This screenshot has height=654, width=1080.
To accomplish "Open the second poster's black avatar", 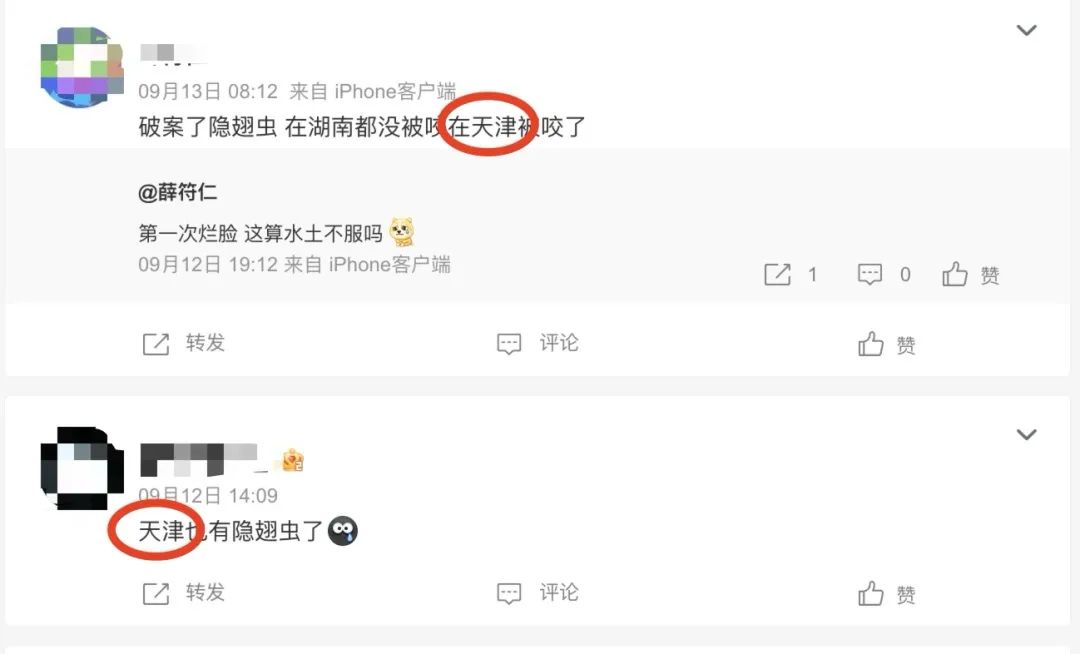I will pos(82,468).
